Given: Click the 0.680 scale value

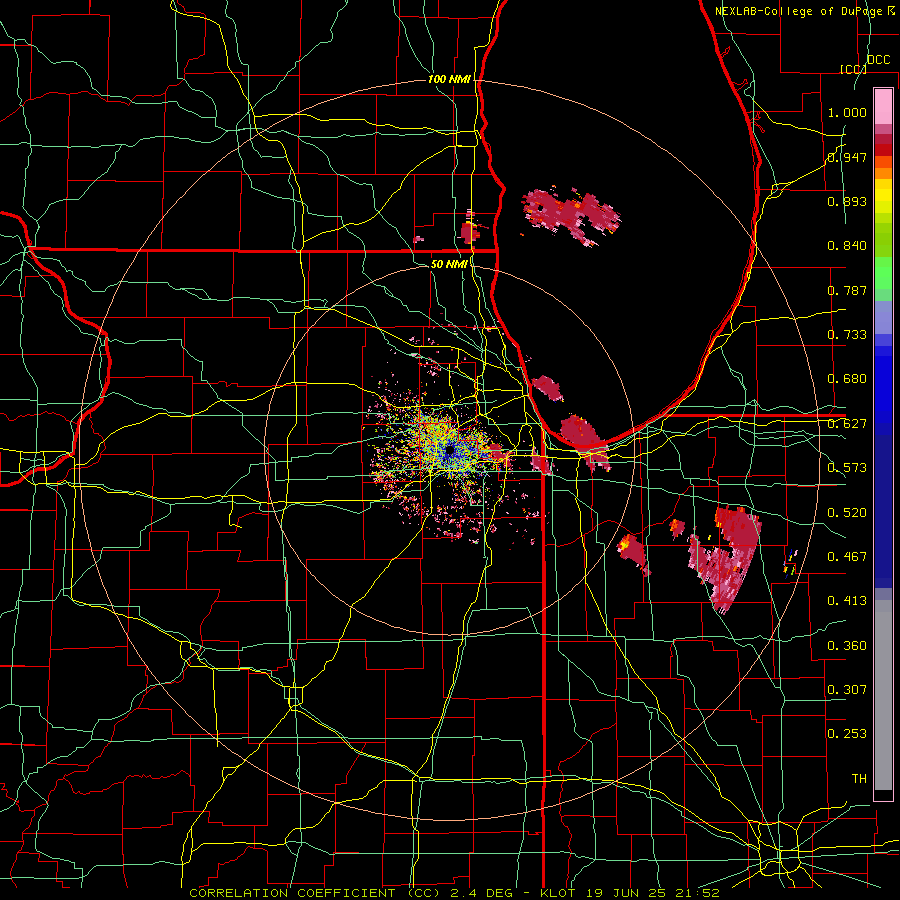Looking at the screenshot, I should (847, 379).
